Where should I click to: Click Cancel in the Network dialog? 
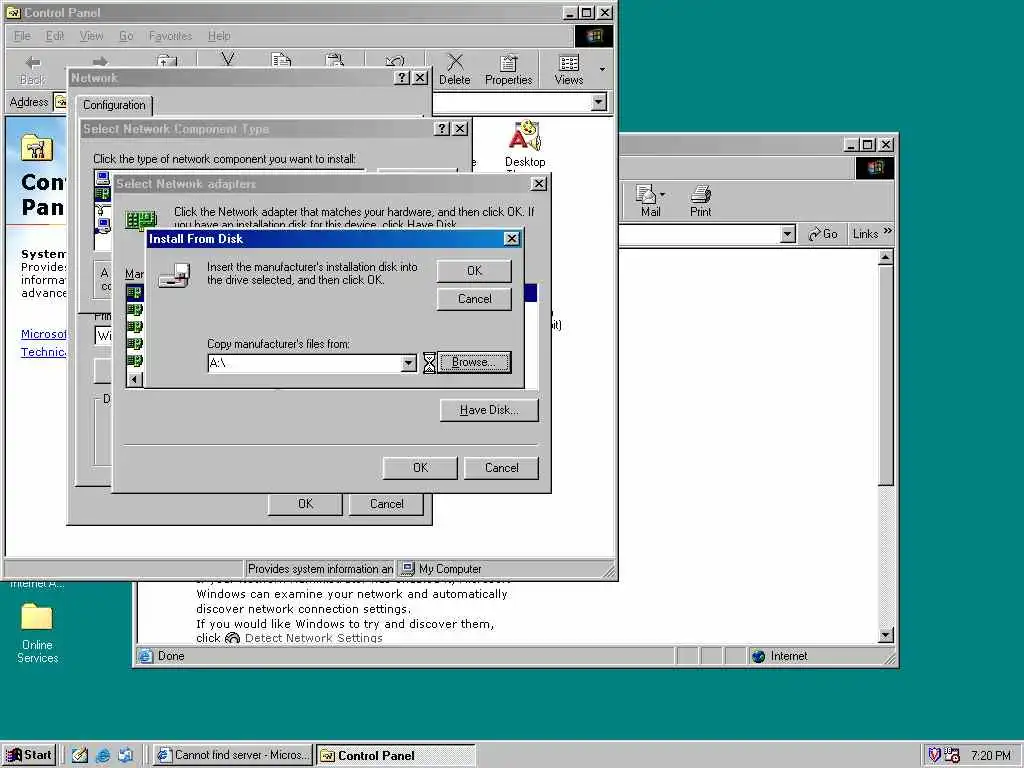pyautogui.click(x=387, y=504)
